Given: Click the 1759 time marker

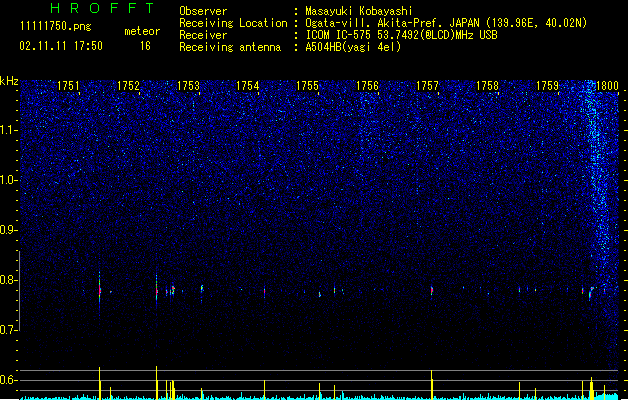Looking at the screenshot, I should coord(547,86).
